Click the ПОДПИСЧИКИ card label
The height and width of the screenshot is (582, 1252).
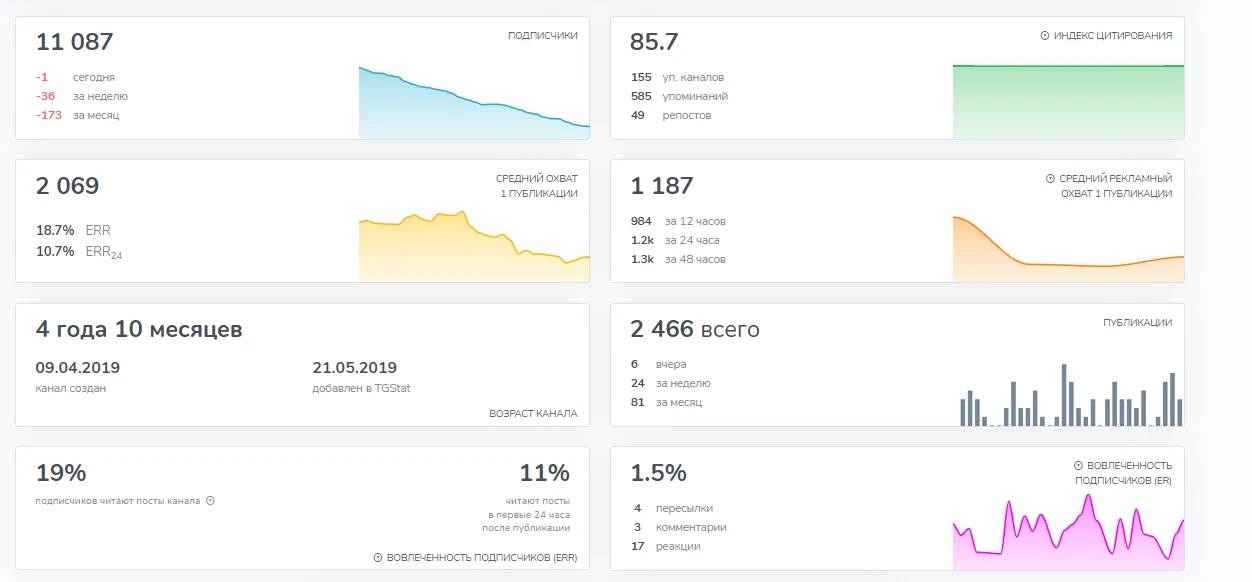pos(543,36)
